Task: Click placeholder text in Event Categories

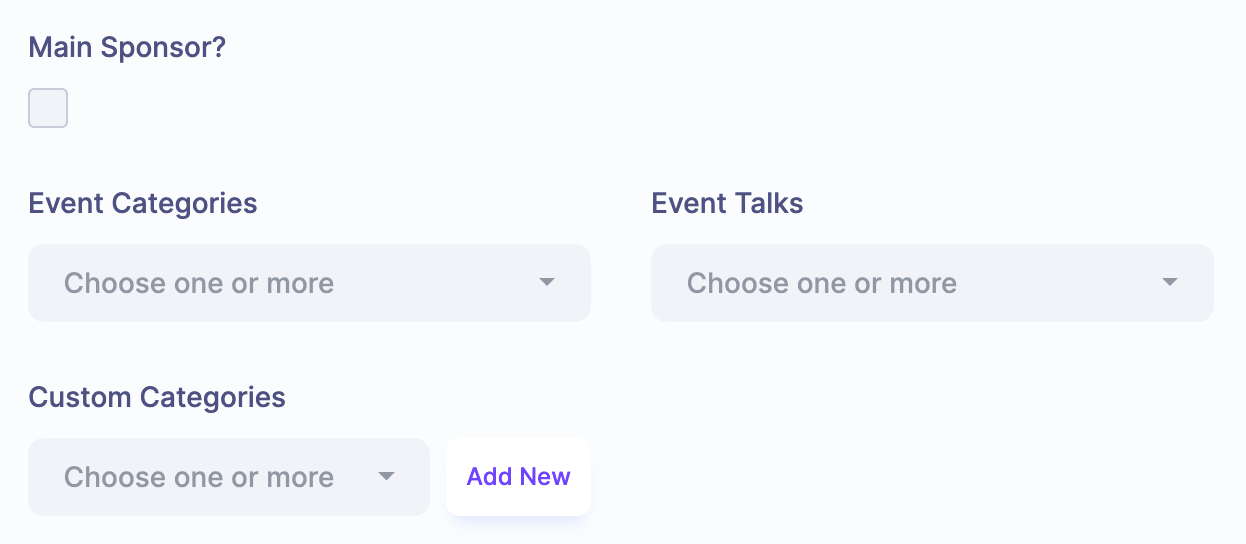Action: [x=199, y=283]
